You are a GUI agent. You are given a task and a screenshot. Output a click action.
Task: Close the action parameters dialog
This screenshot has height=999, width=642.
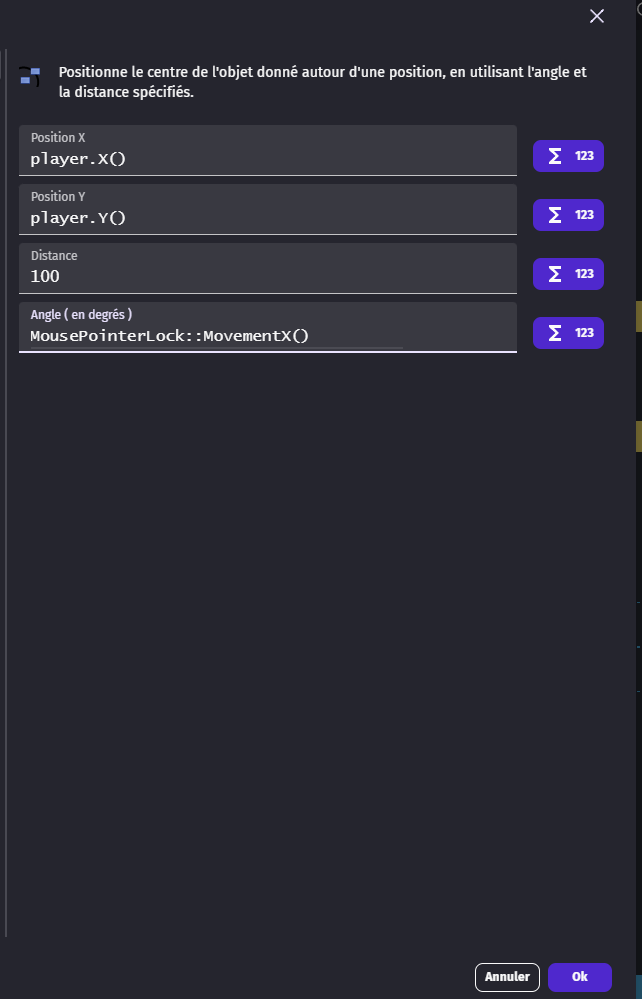tap(596, 17)
